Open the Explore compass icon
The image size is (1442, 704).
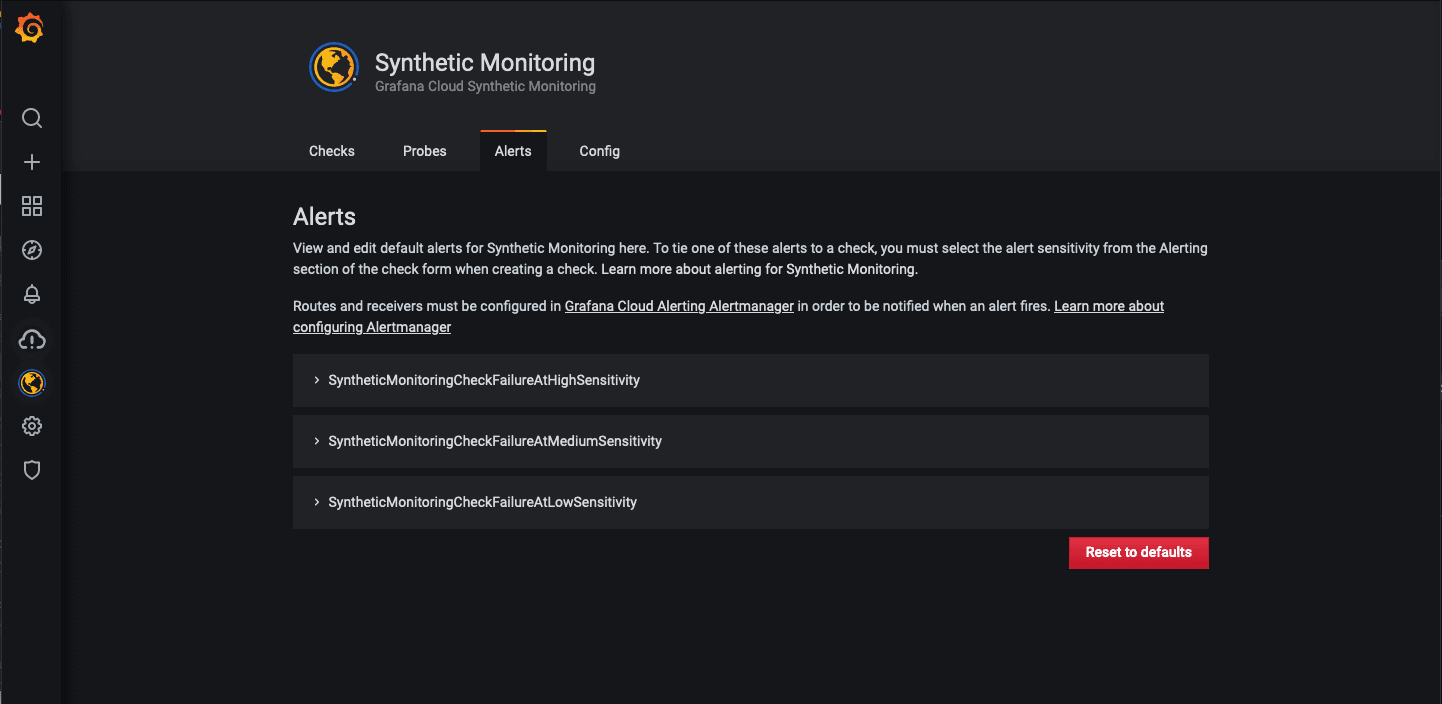point(32,250)
